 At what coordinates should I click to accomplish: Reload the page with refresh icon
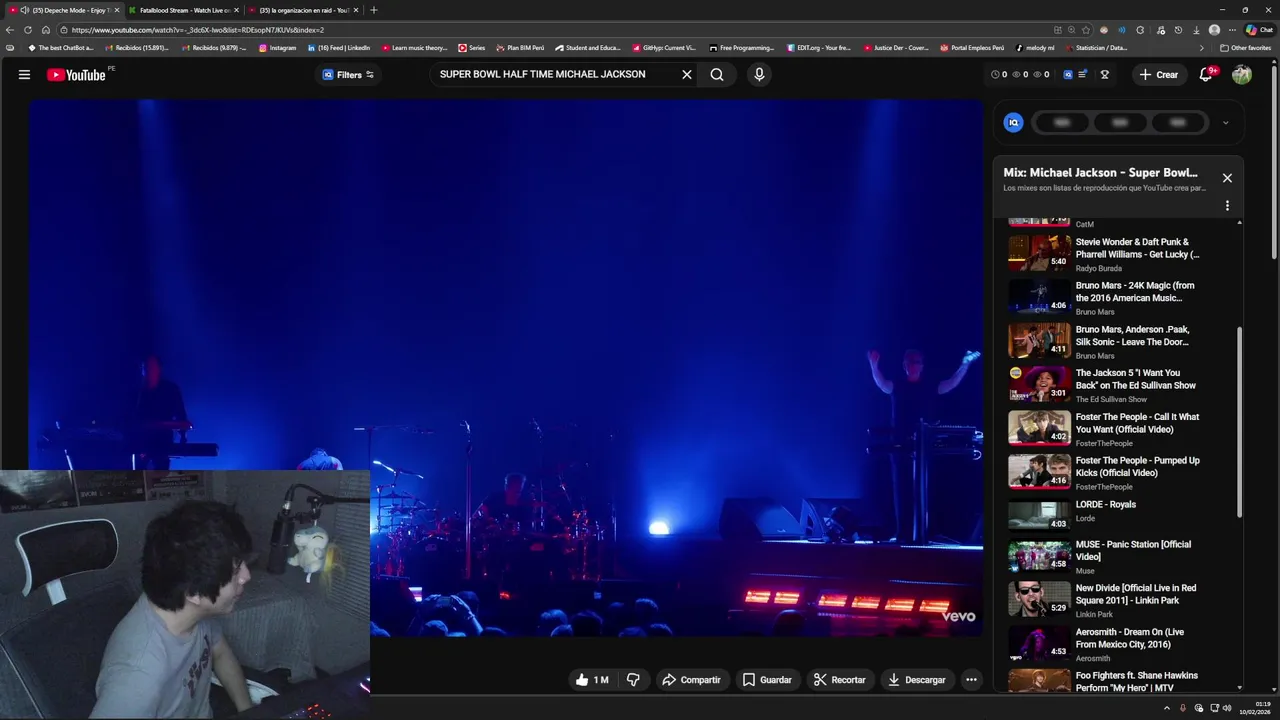coord(28,30)
